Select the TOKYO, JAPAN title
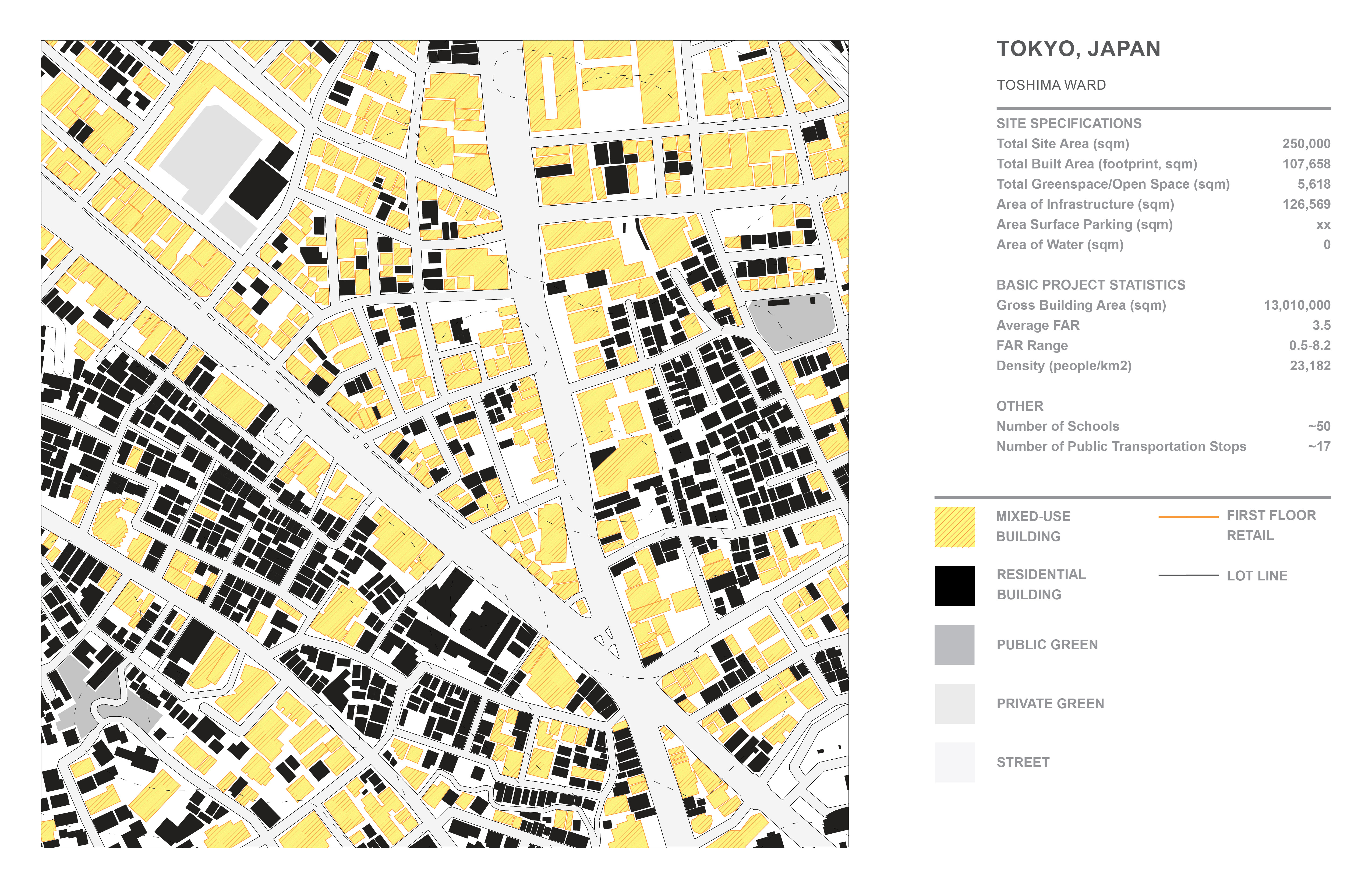Image resolution: width=1372 pixels, height=888 pixels. tap(1078, 49)
